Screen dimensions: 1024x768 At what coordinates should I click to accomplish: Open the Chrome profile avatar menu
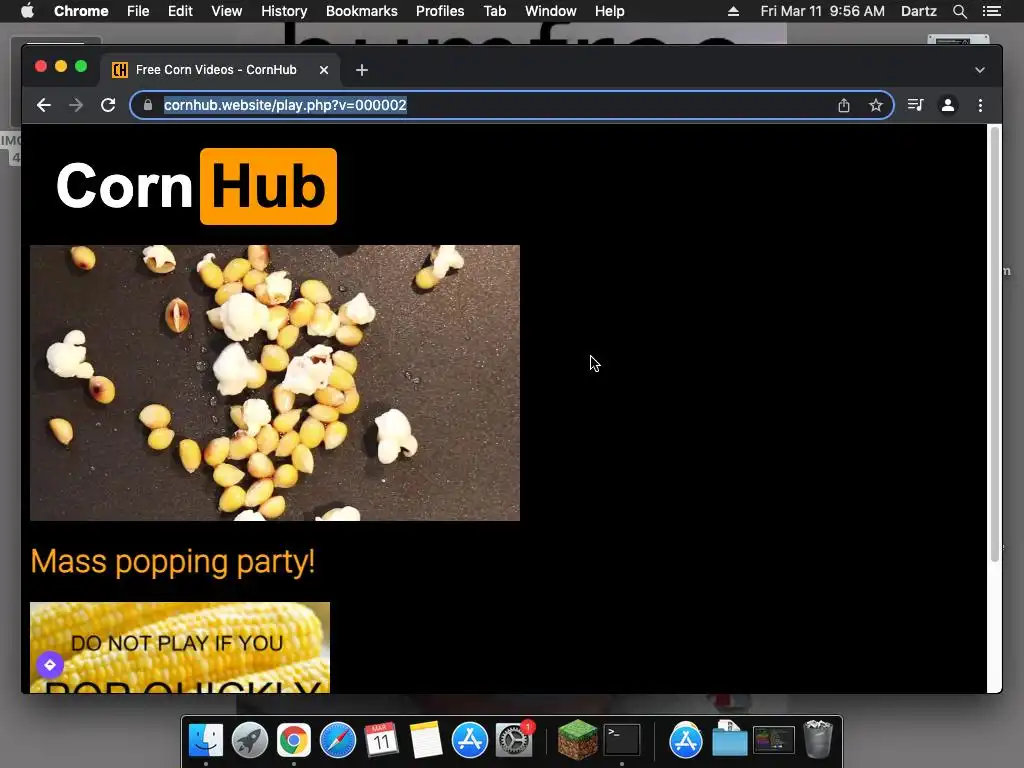click(948, 105)
